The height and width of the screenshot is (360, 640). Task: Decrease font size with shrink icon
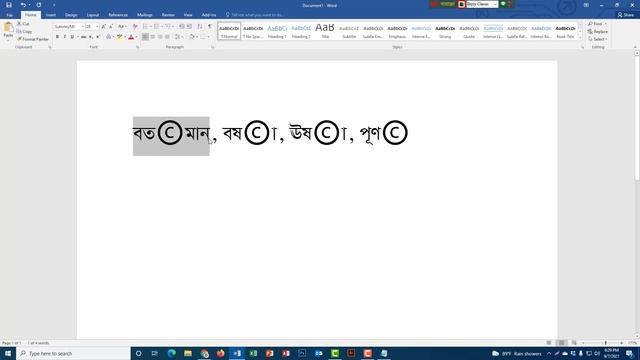point(111,27)
